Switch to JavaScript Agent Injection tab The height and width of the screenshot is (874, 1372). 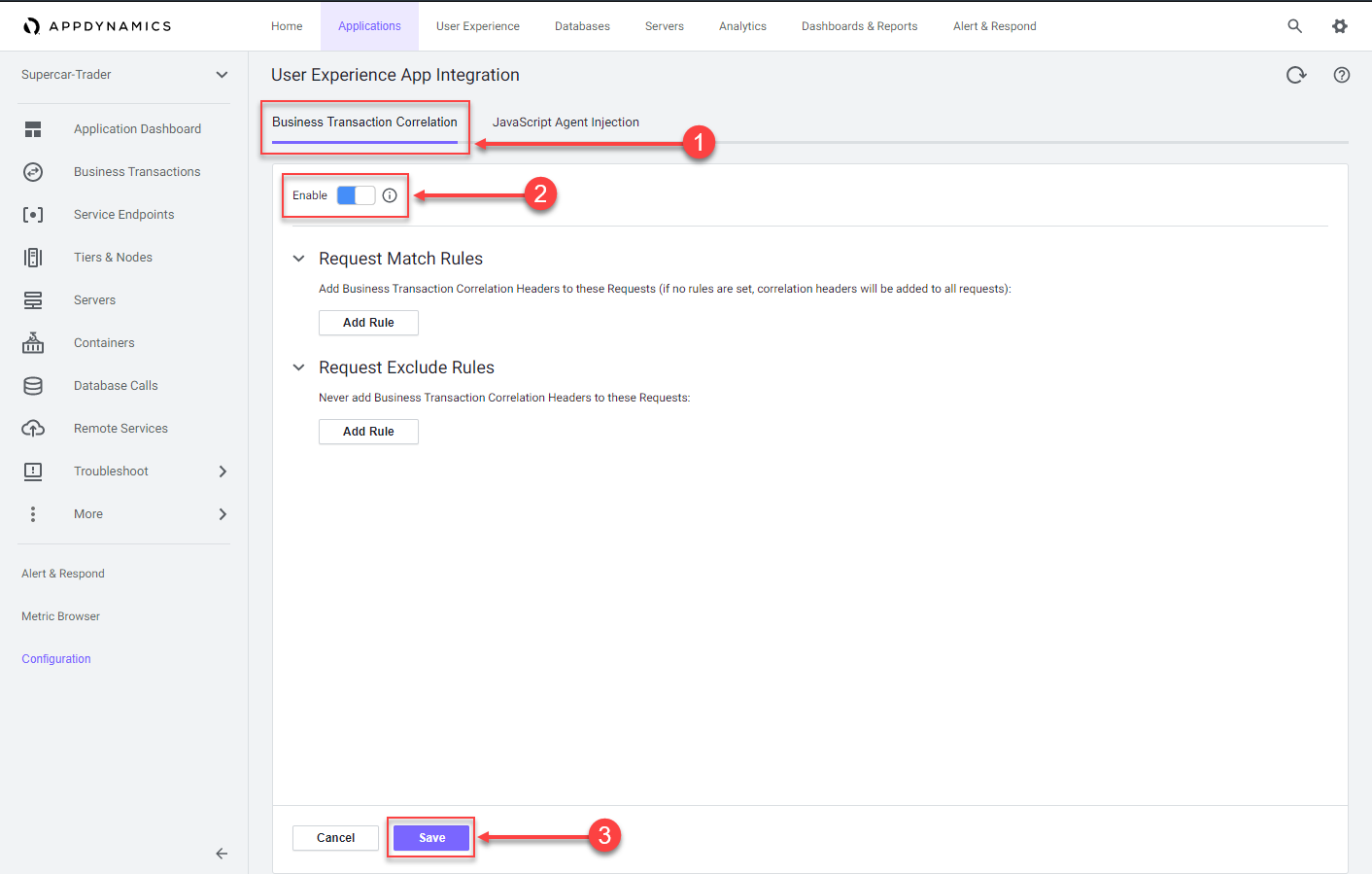566,122
